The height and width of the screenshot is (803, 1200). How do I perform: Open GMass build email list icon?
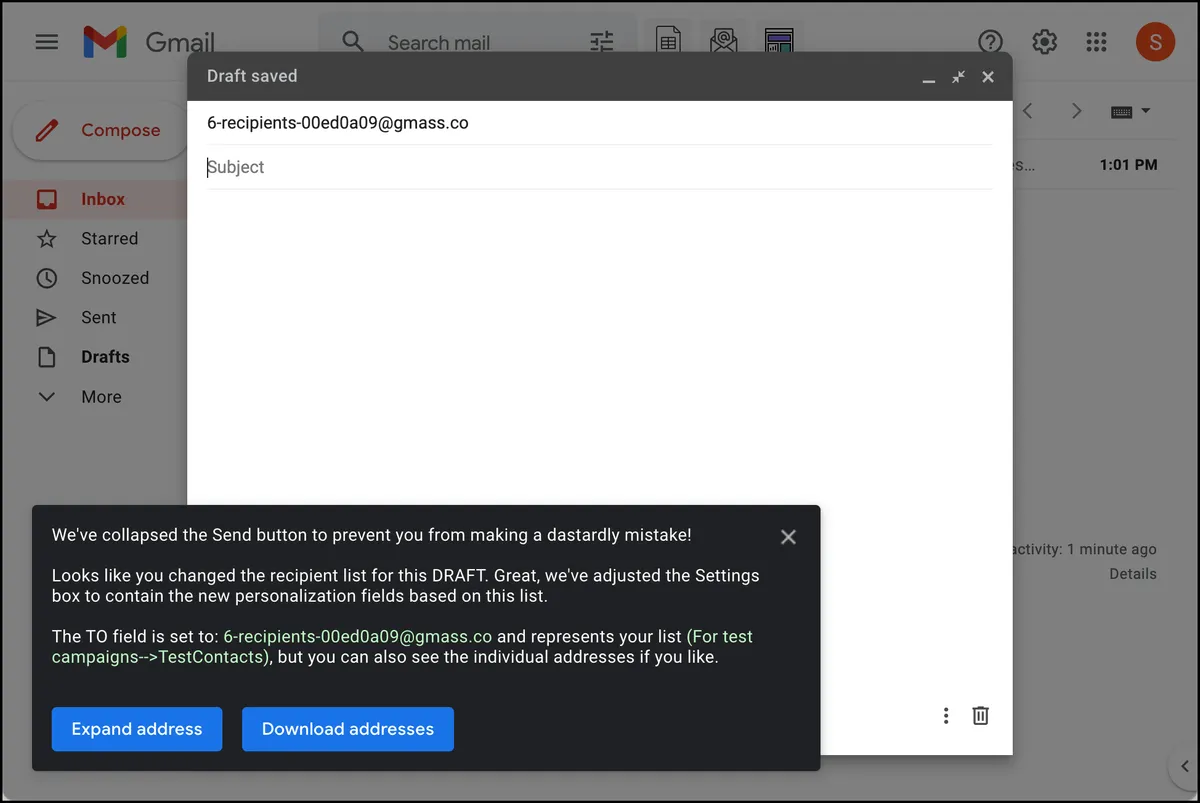(723, 41)
